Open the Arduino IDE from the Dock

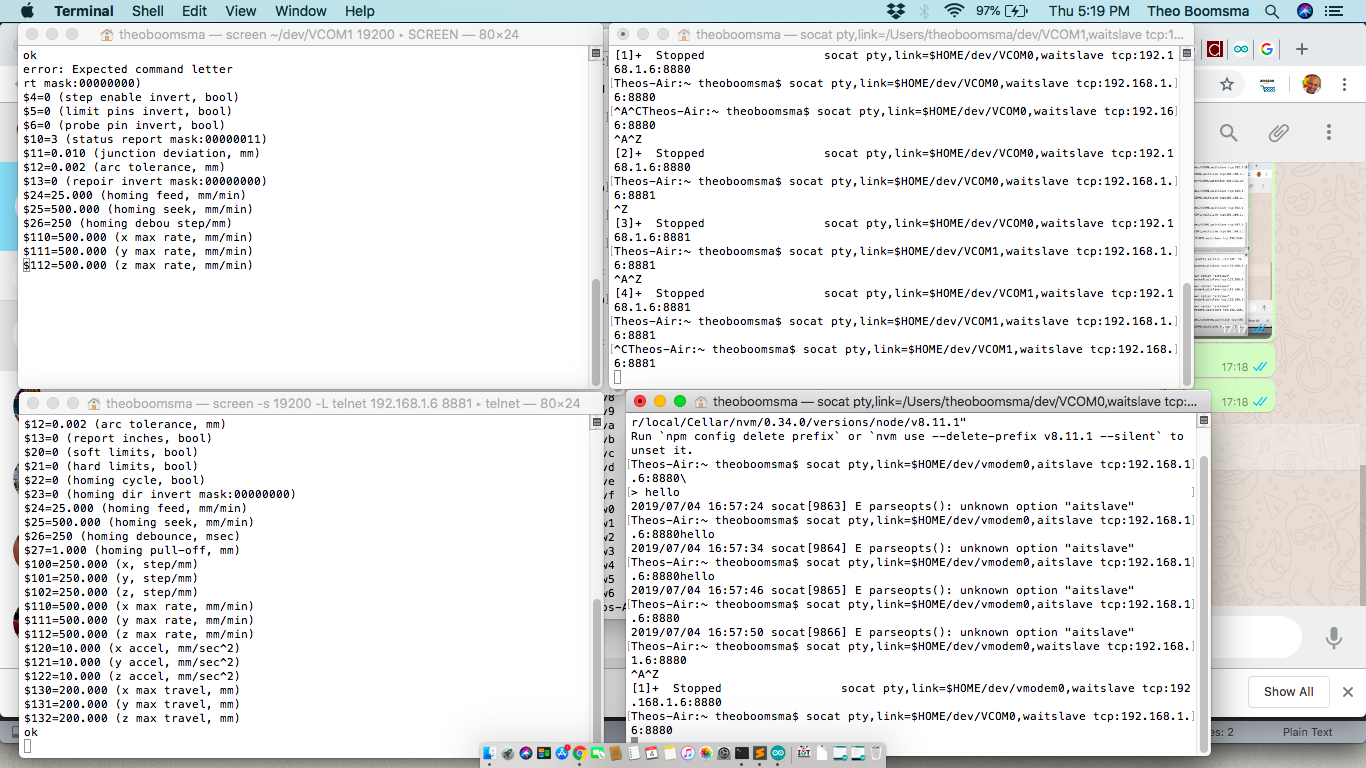tap(777, 754)
